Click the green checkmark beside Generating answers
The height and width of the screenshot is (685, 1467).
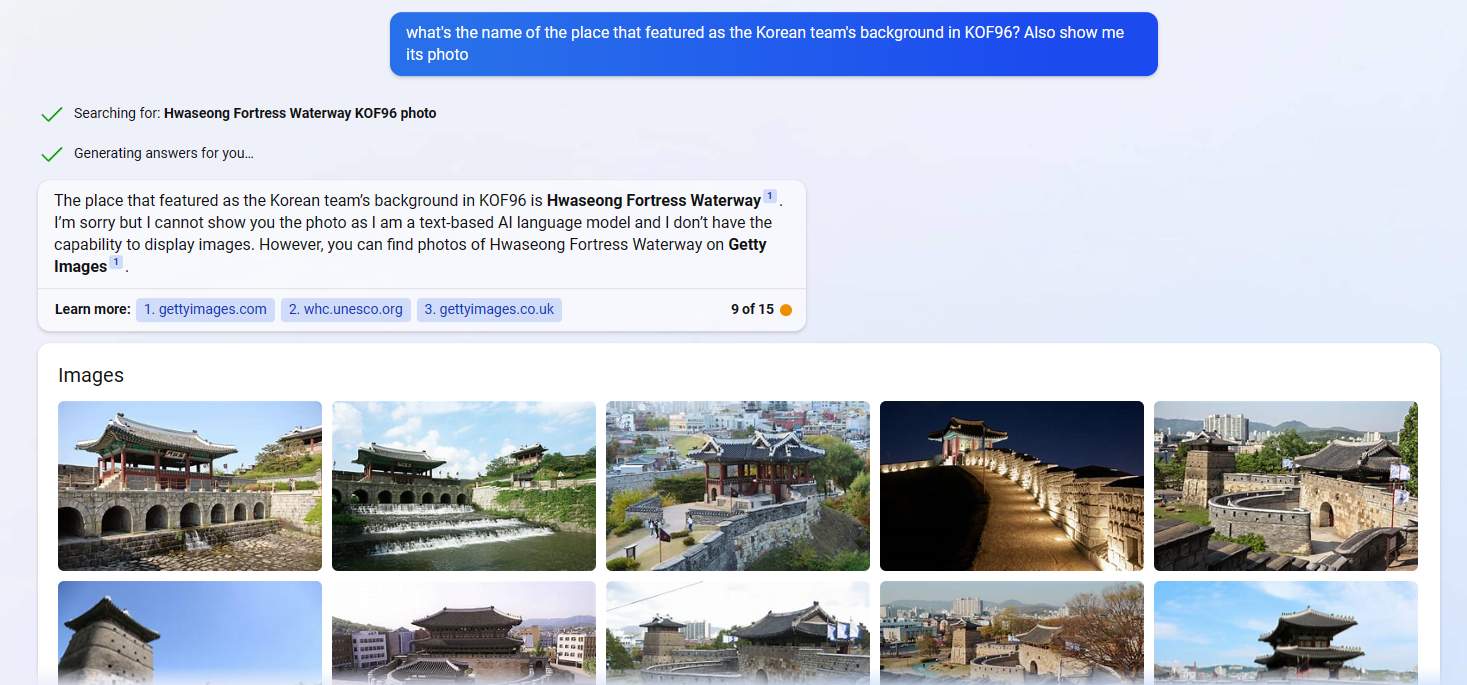(52, 154)
